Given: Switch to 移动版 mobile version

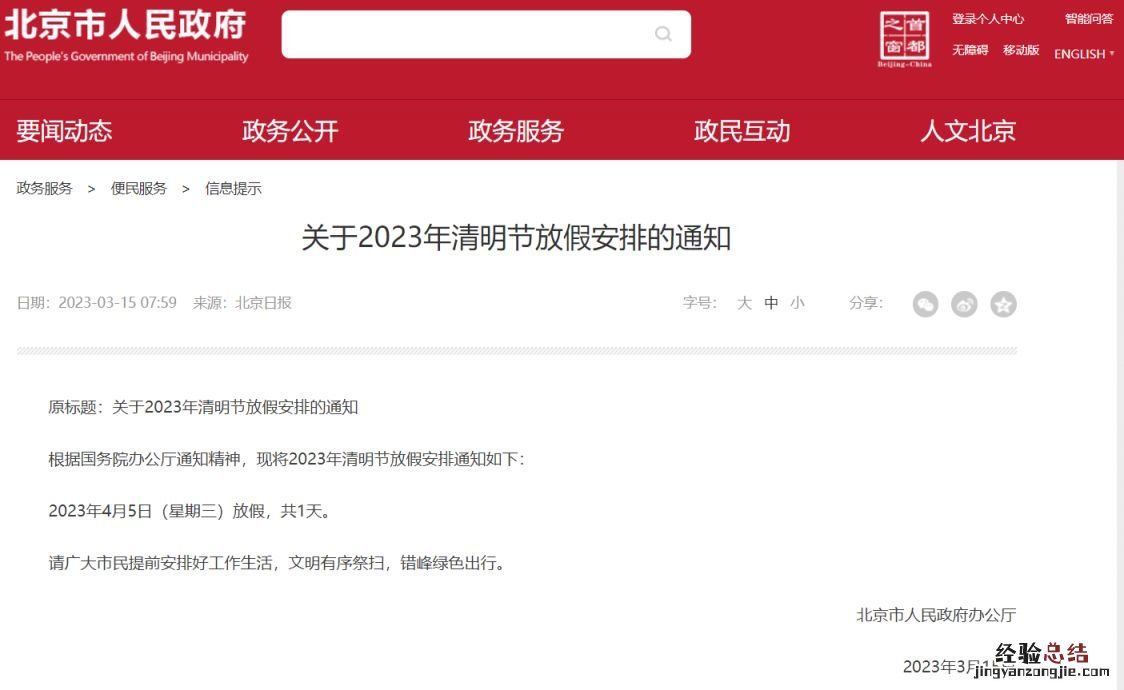Looking at the screenshot, I should (1021, 49).
